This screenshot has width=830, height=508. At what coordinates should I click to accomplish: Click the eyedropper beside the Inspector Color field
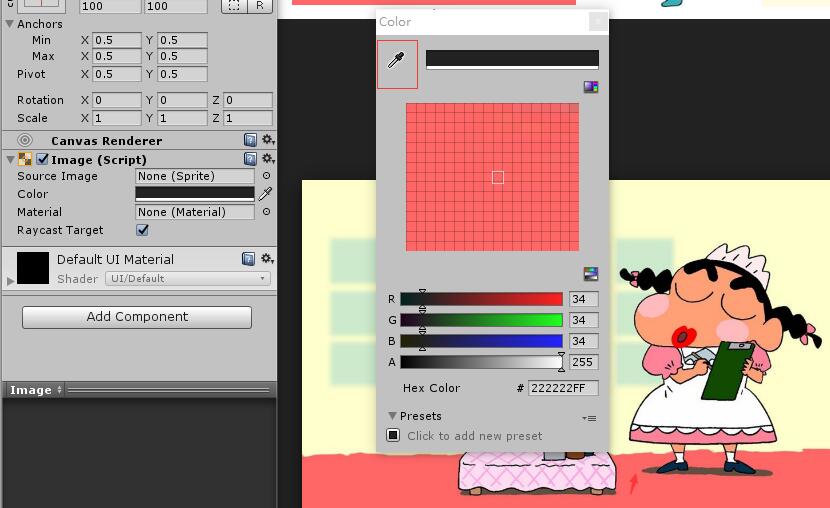coord(266,194)
